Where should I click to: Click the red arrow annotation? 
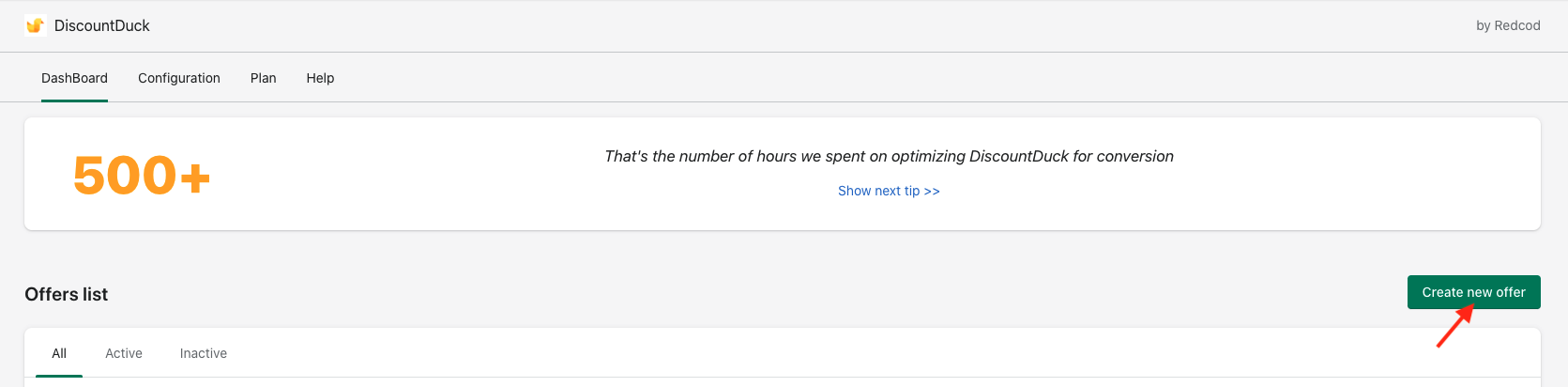1454,328
